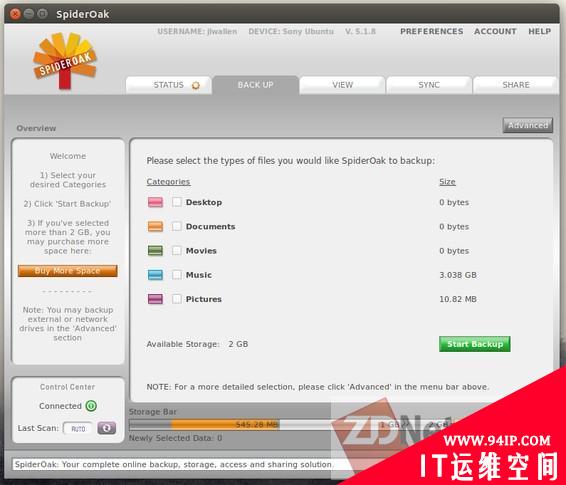Click the green Start Backup button
The height and width of the screenshot is (485, 566).
475,344
